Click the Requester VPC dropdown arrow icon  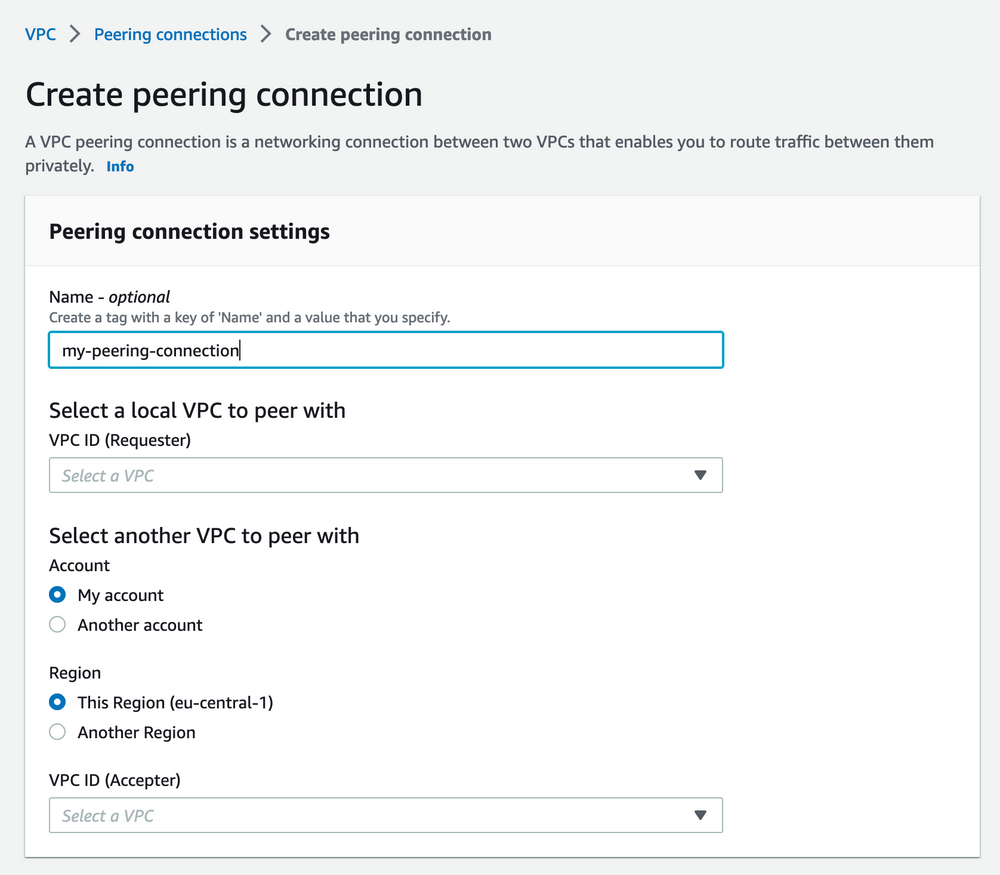pos(700,475)
